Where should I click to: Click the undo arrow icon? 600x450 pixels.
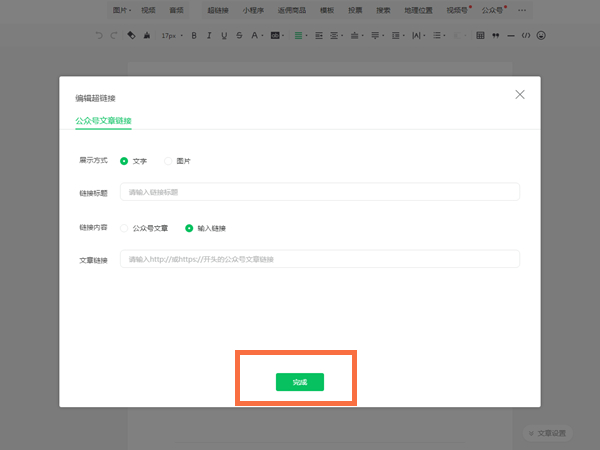pos(98,35)
